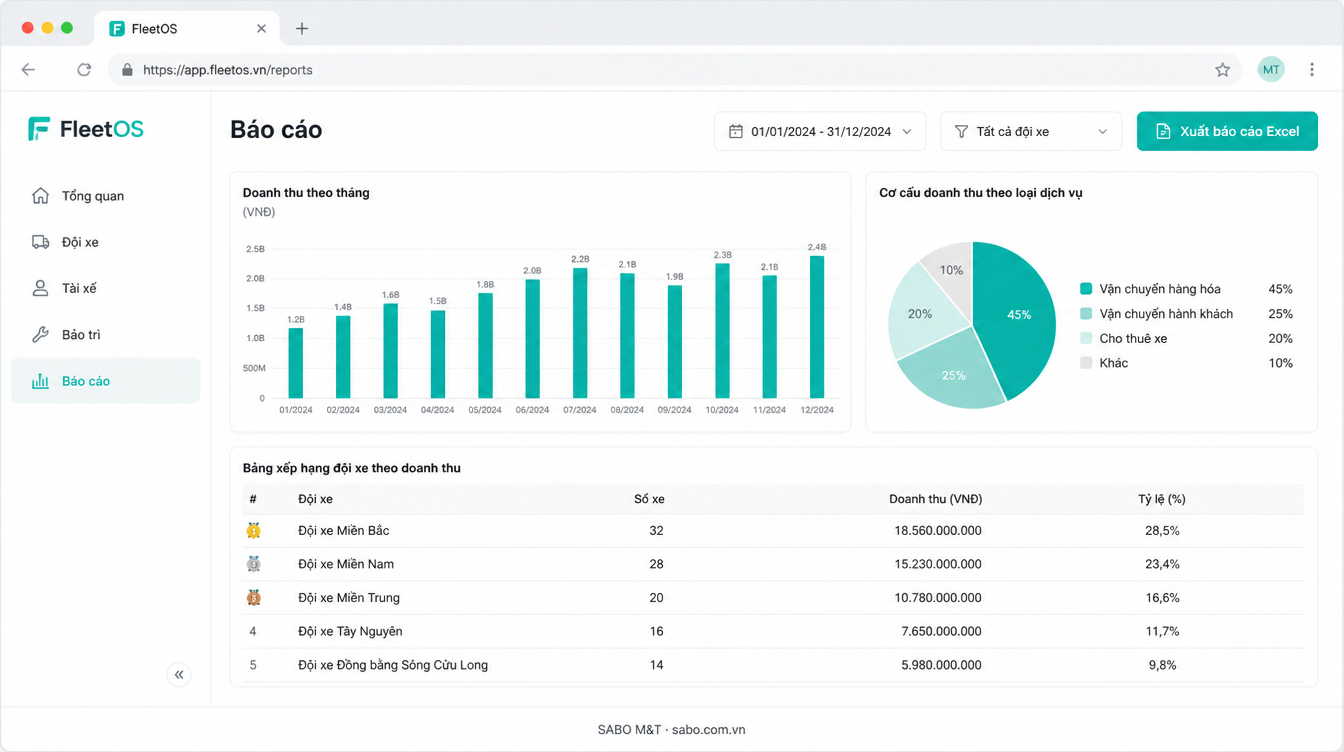Open Đội xe in the sidebar
Viewport: 1344px width, 752px height.
click(106, 242)
